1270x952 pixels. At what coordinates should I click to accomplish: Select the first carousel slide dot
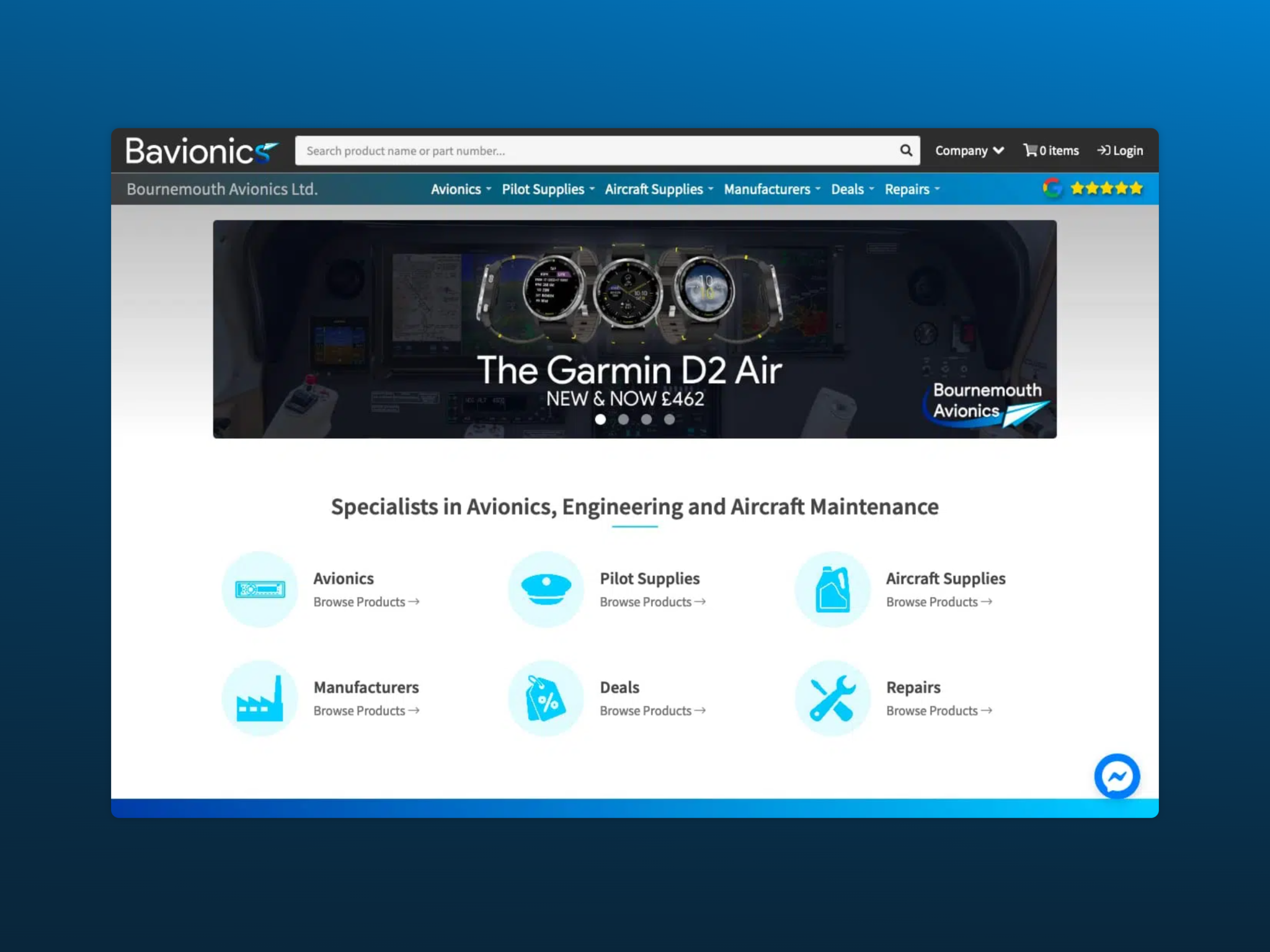click(x=600, y=419)
